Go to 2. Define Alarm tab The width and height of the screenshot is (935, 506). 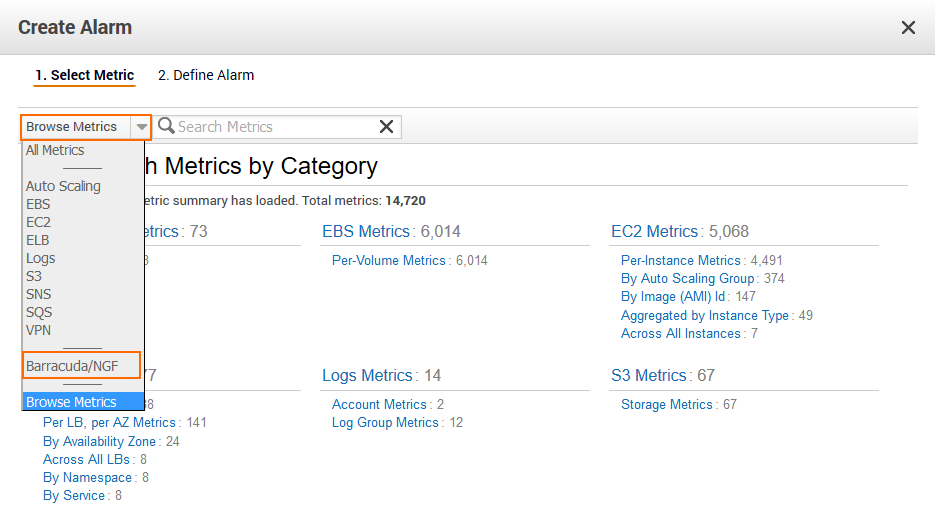pyautogui.click(x=206, y=75)
